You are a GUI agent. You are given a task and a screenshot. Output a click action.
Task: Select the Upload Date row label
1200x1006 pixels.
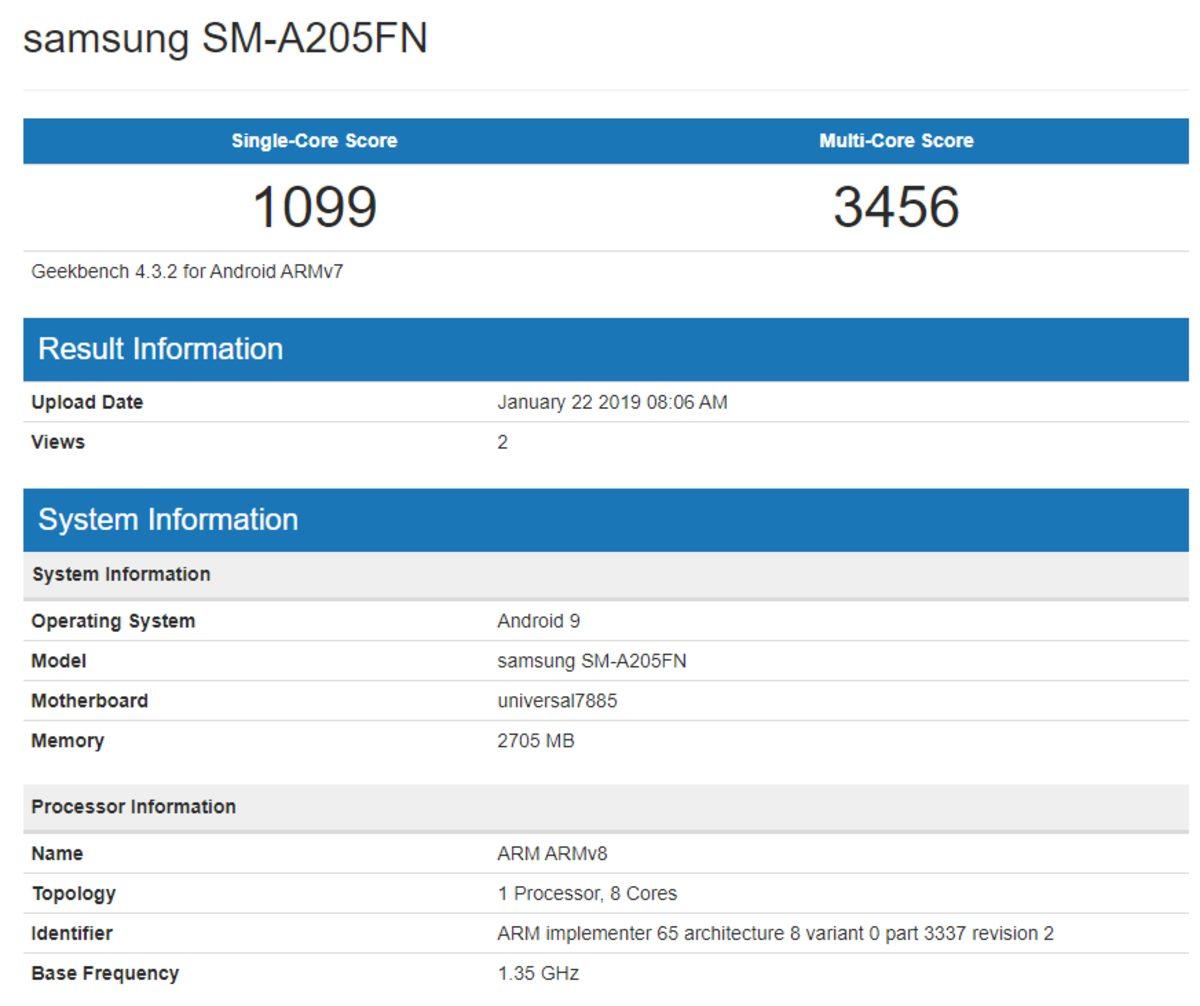[x=90, y=402]
